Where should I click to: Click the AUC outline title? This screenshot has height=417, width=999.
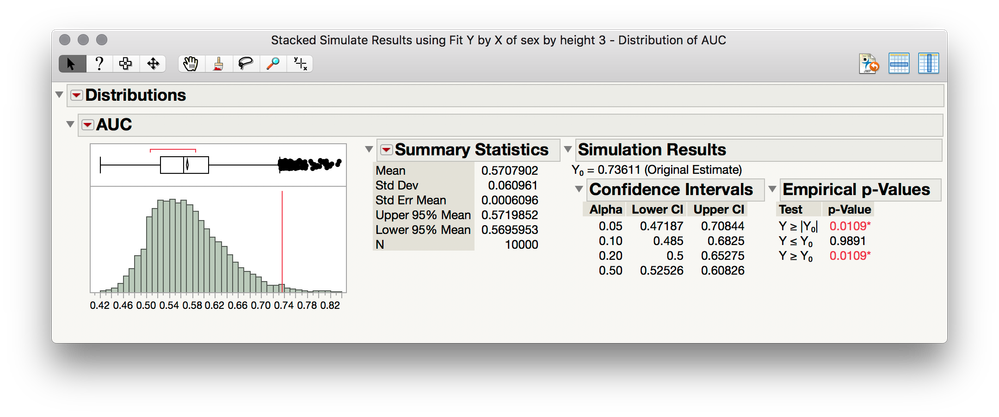click(x=114, y=124)
